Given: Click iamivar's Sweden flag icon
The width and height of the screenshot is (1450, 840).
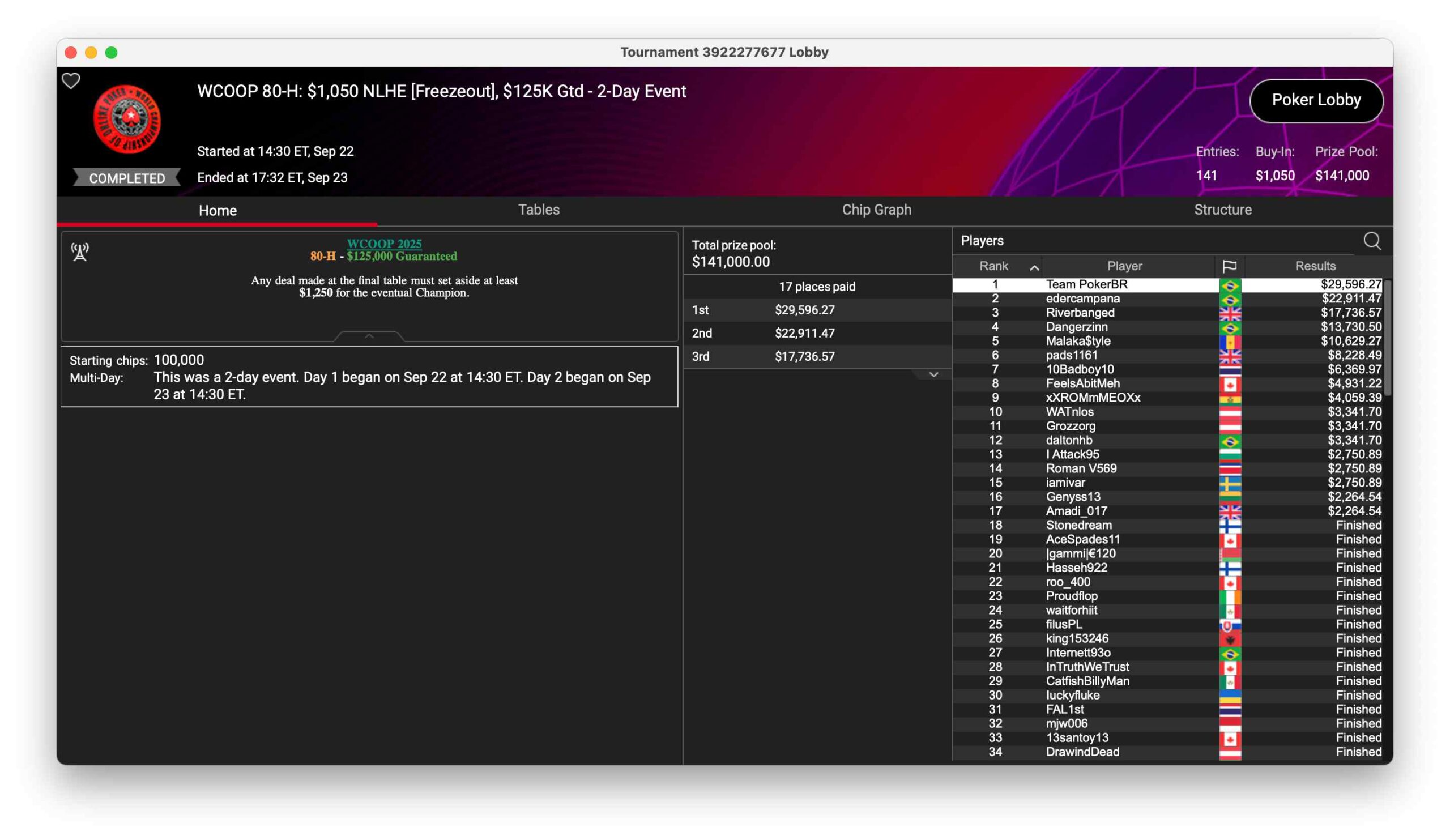Looking at the screenshot, I should (x=1230, y=483).
